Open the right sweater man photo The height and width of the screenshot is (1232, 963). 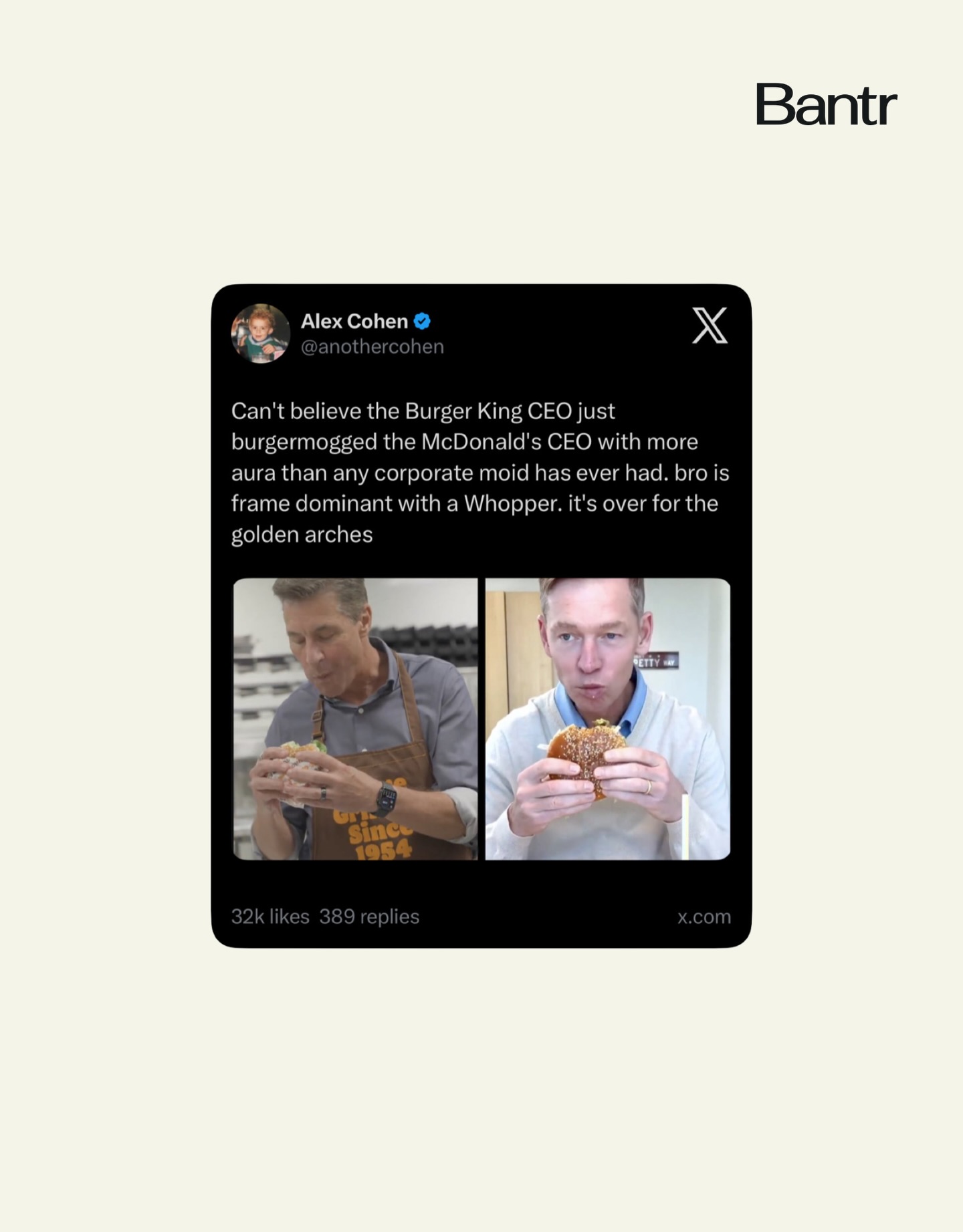coord(608,719)
